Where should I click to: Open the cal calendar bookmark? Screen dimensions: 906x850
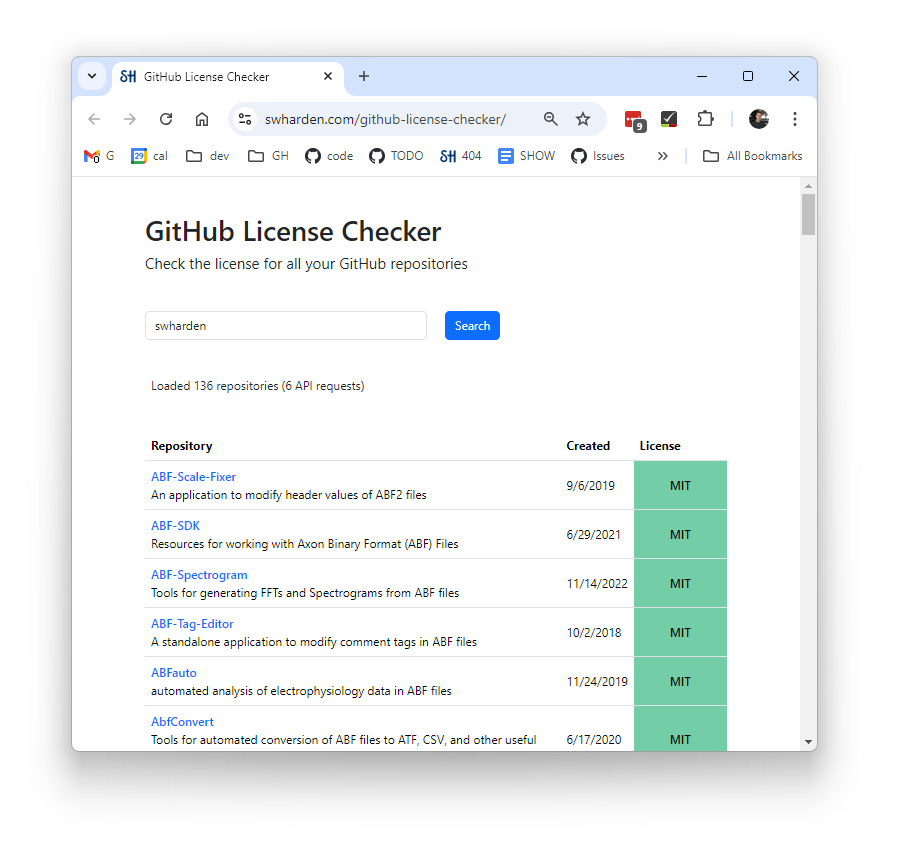[149, 156]
